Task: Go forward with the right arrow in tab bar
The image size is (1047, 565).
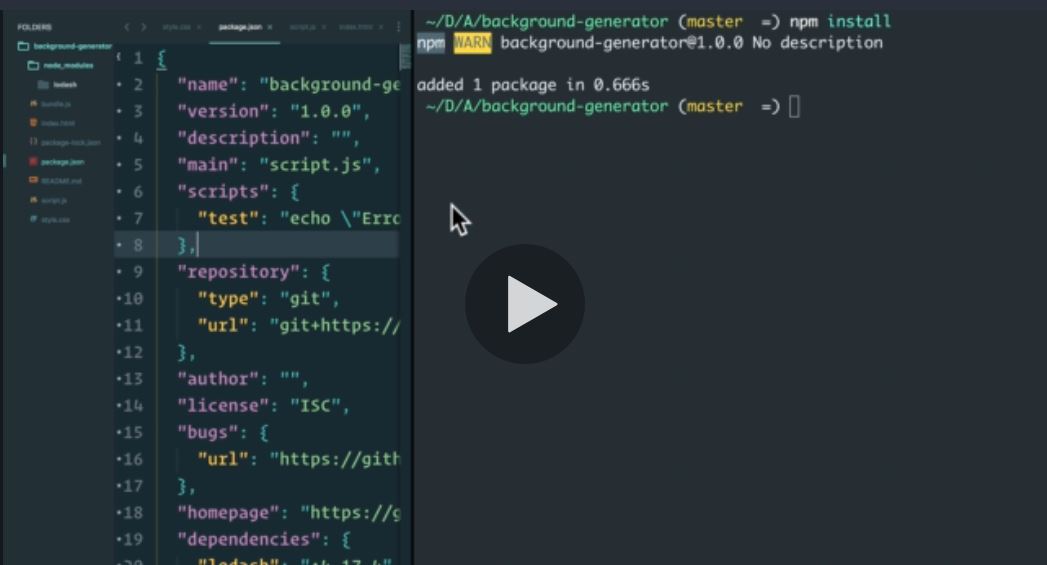Action: click(x=143, y=27)
